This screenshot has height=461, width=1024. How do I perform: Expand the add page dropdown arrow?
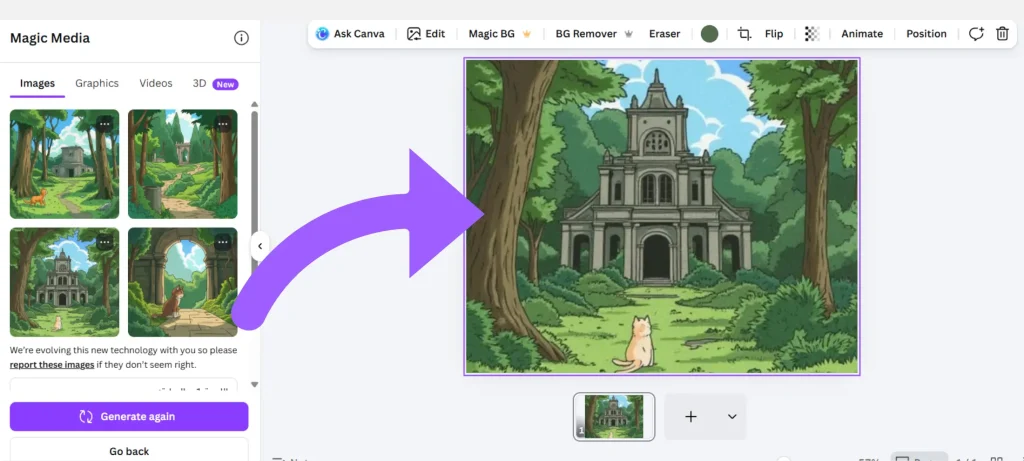point(732,417)
